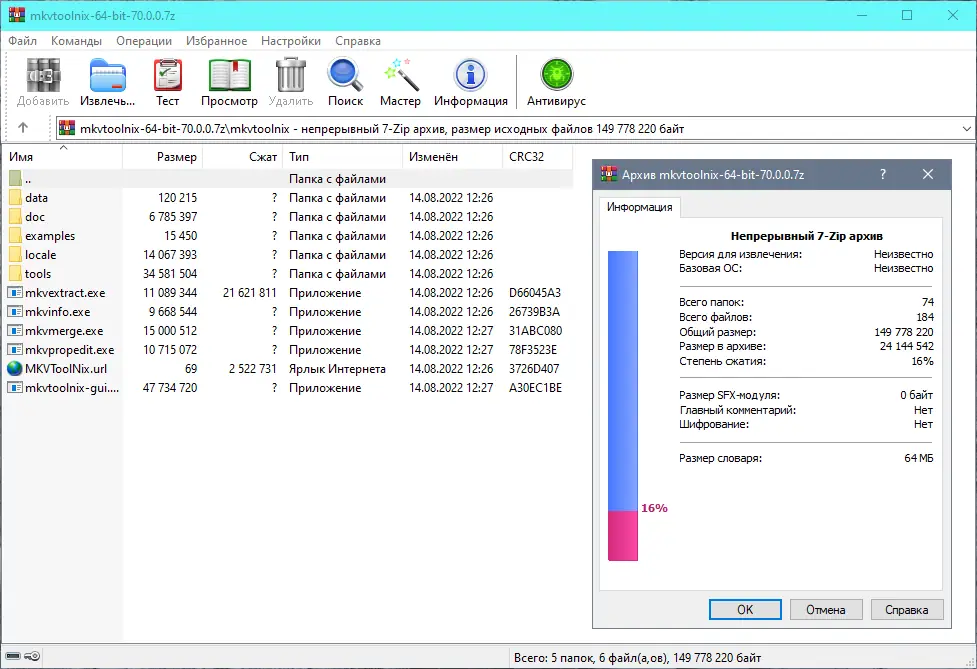Click the CRC32 value D66045A3
Image resolution: width=977 pixels, height=669 pixels.
[x=535, y=293]
